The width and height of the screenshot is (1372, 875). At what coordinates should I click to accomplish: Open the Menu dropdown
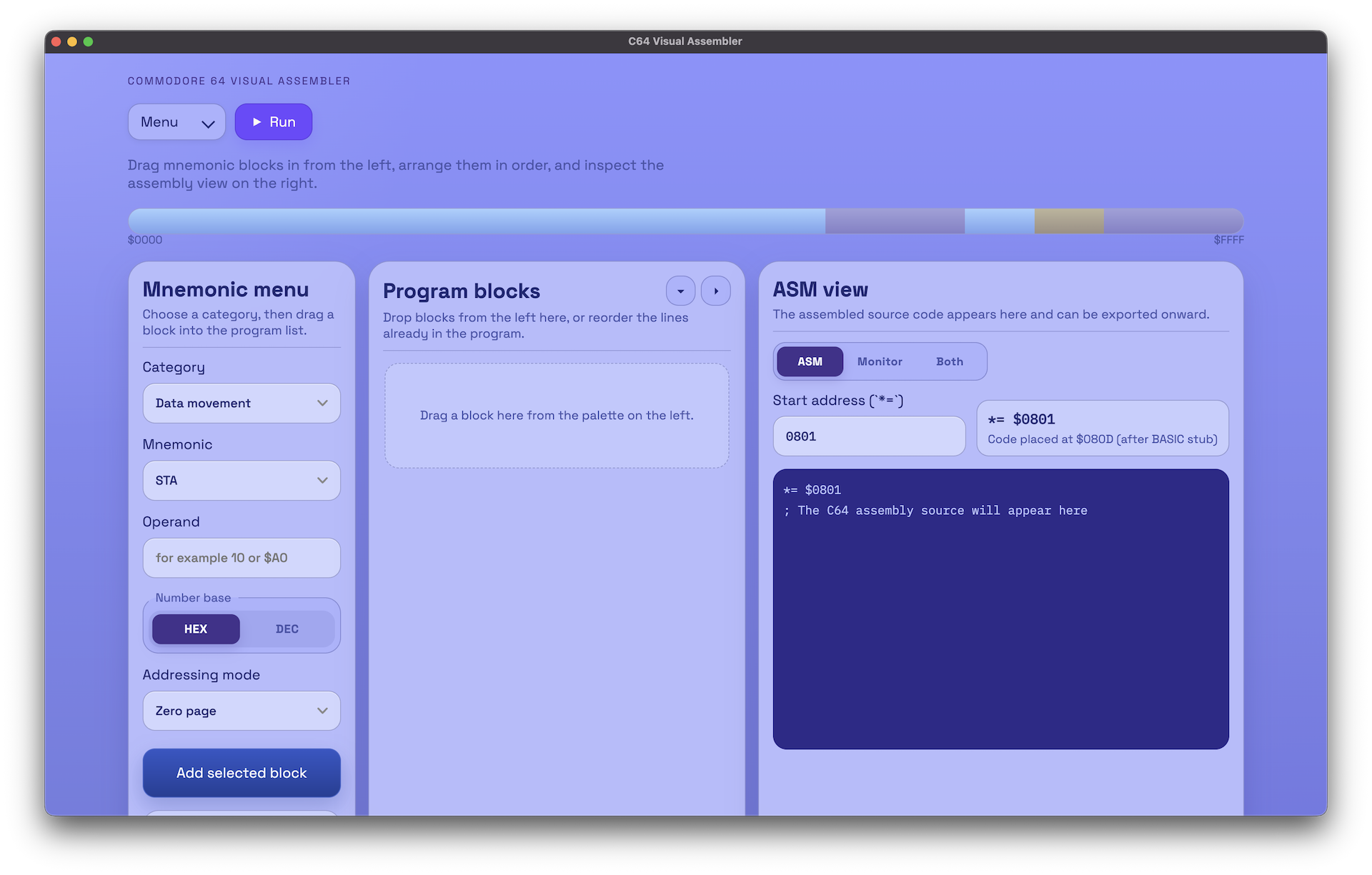177,122
